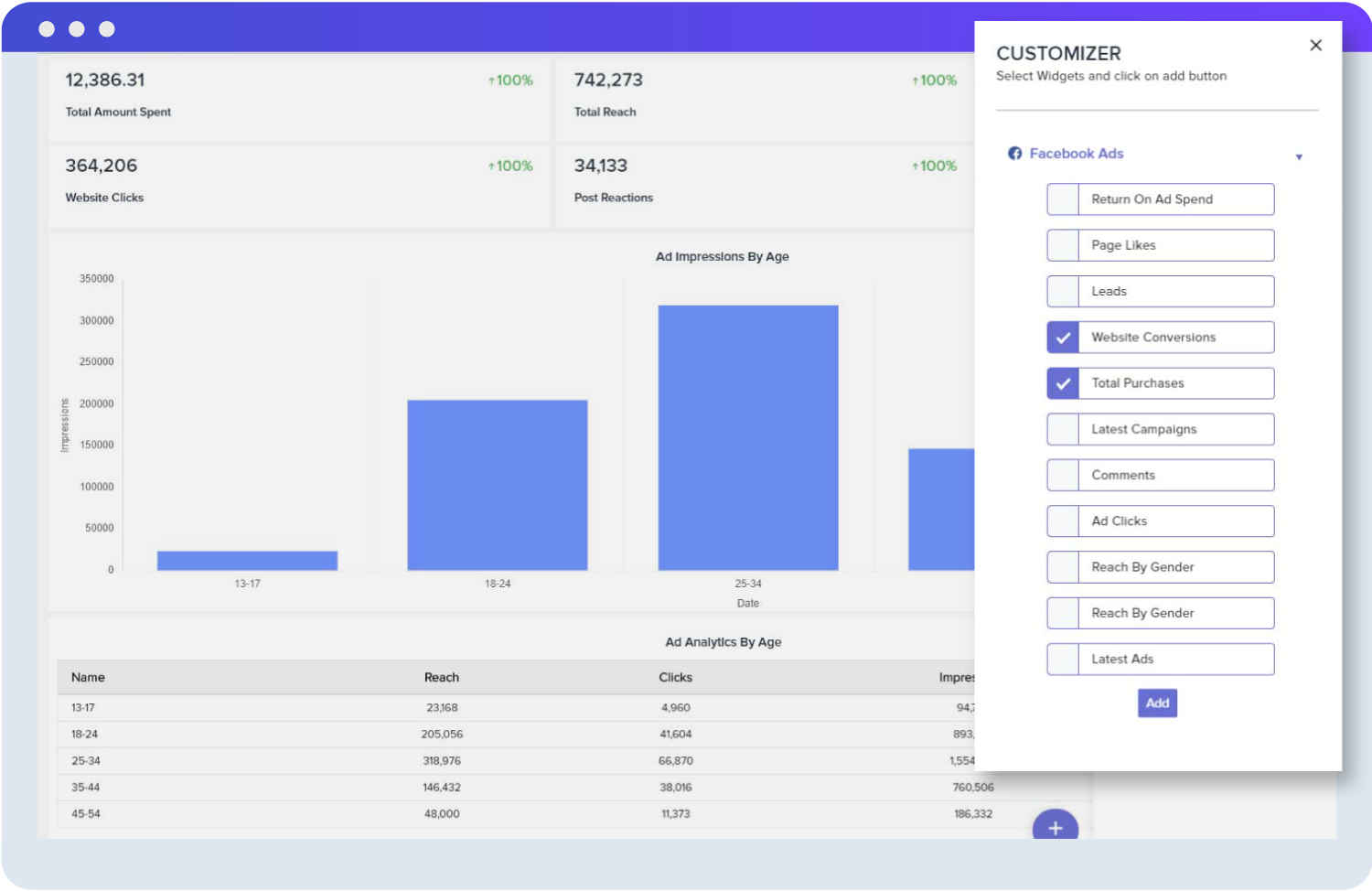The image size is (1372, 891).
Task: Select the 45-54 table row name
Action: pos(86,814)
